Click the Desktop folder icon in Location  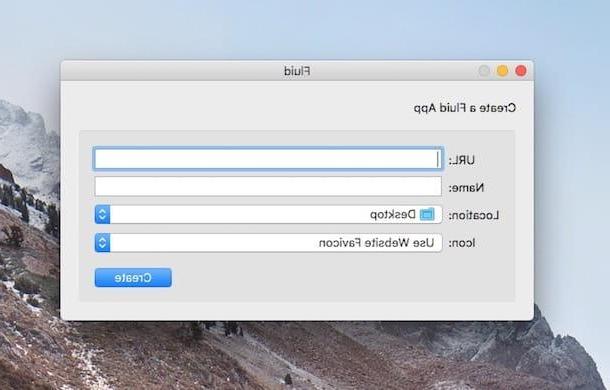(427, 214)
